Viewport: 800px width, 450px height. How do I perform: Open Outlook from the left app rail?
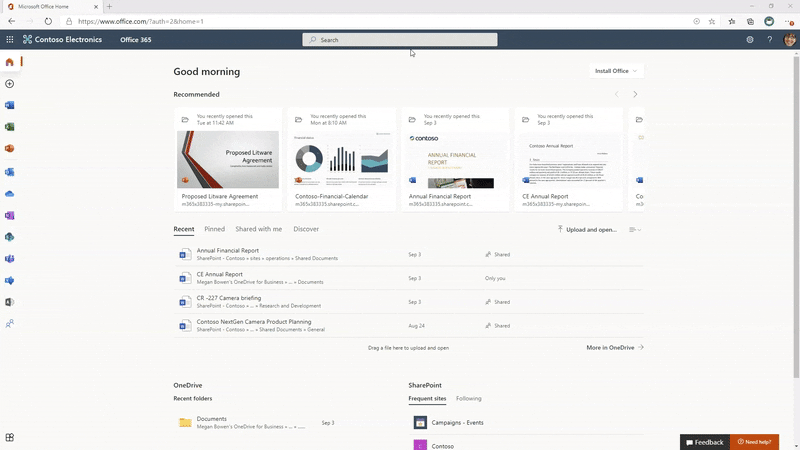10,172
